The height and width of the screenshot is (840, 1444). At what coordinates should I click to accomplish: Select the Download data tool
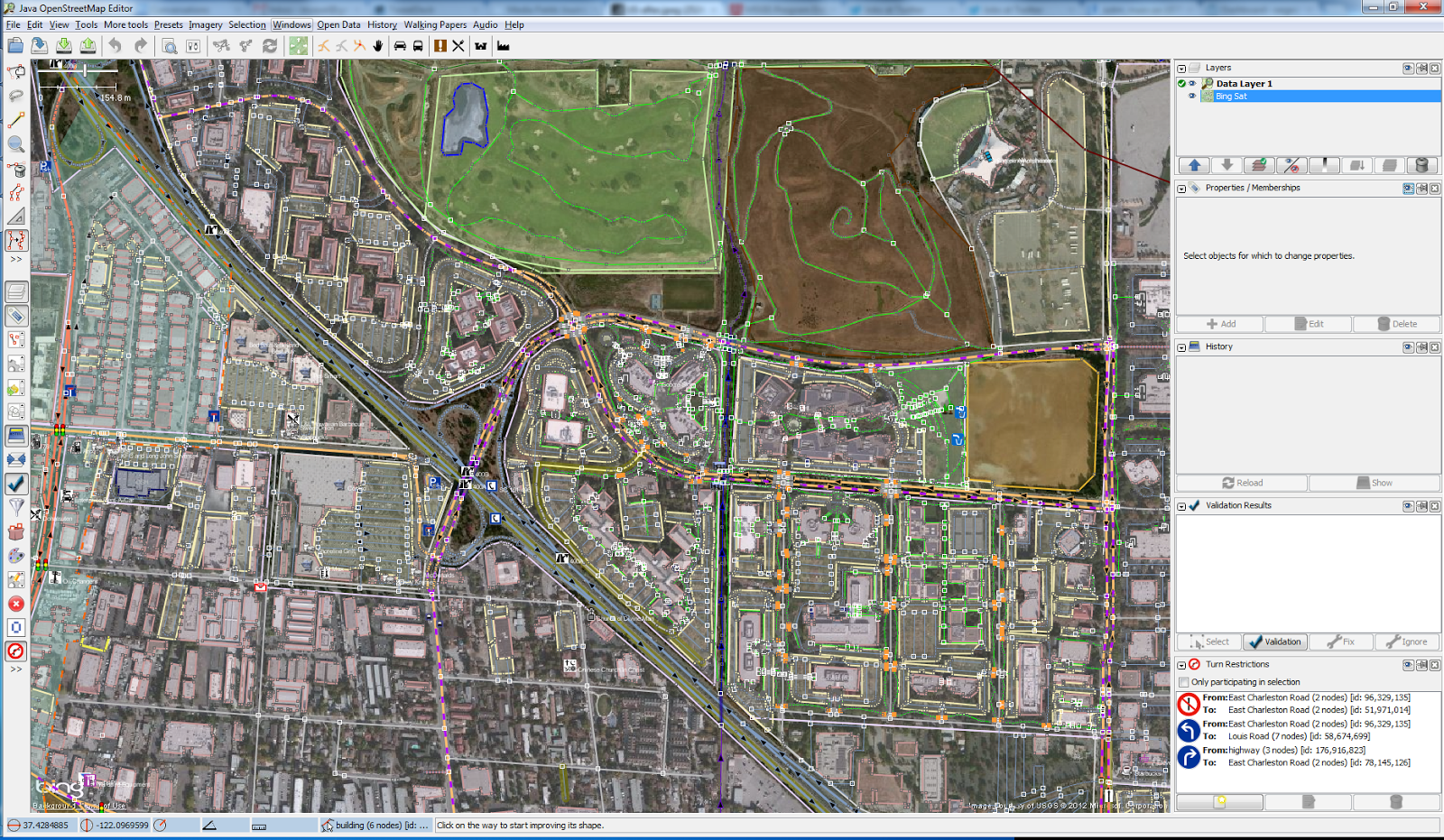coord(62,46)
